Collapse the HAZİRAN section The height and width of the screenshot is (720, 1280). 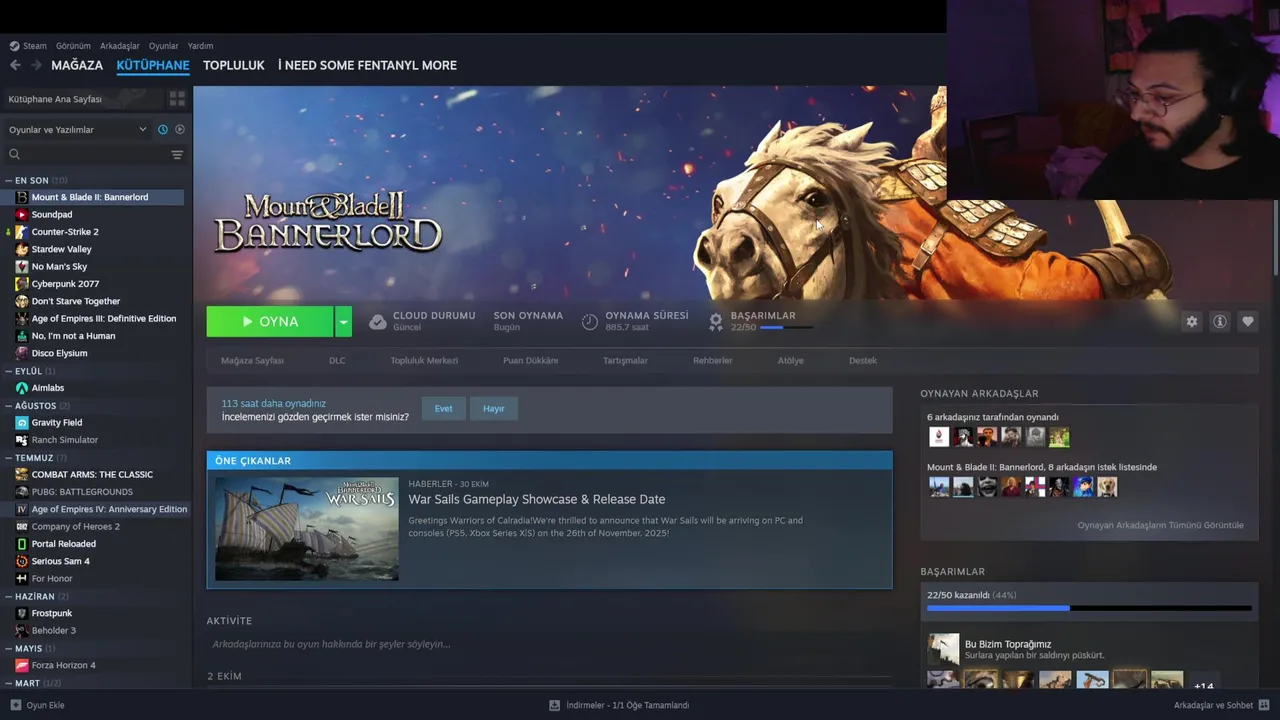pyautogui.click(x=8, y=597)
